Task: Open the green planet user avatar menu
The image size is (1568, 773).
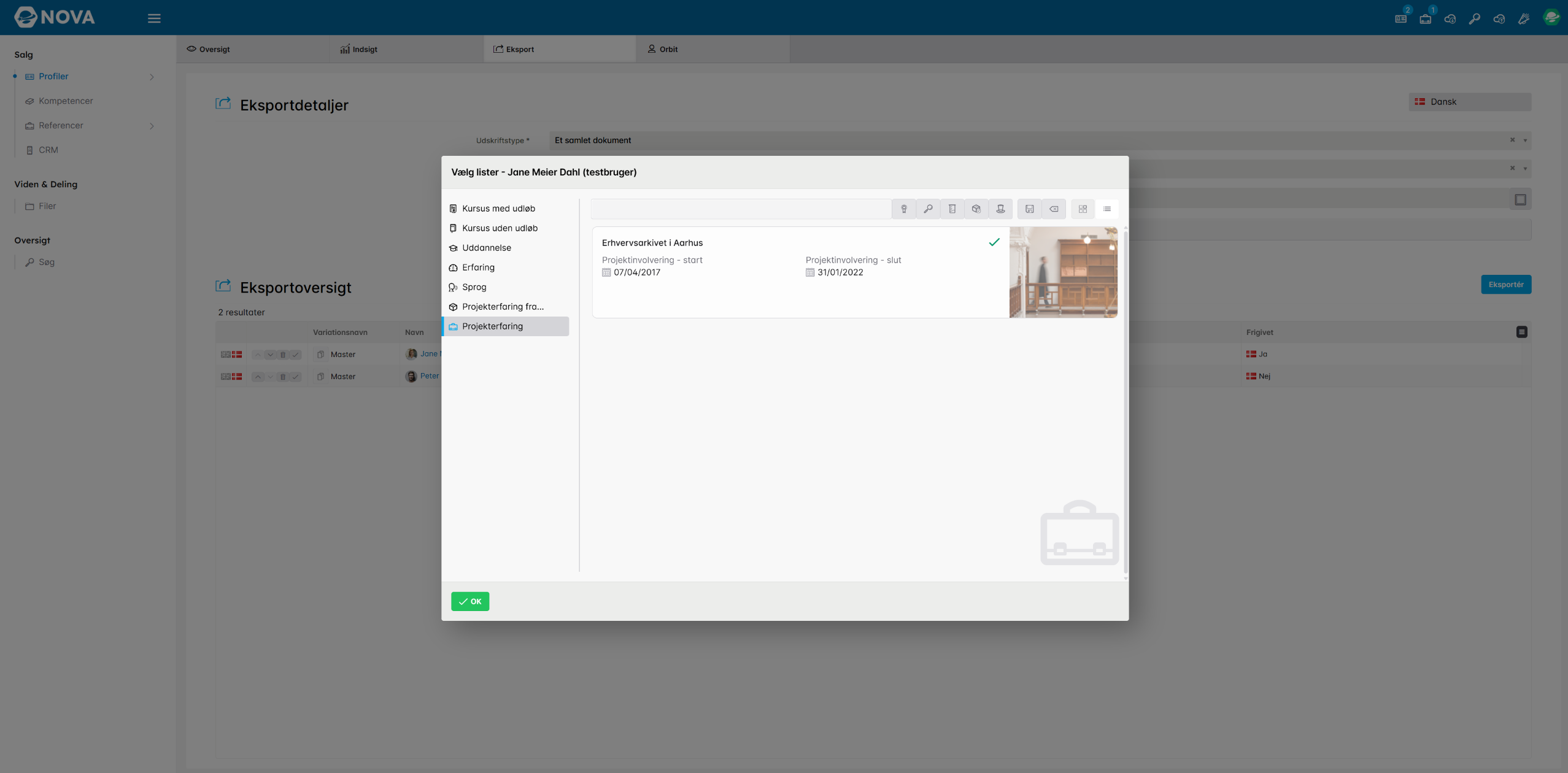Action: pyautogui.click(x=1551, y=17)
